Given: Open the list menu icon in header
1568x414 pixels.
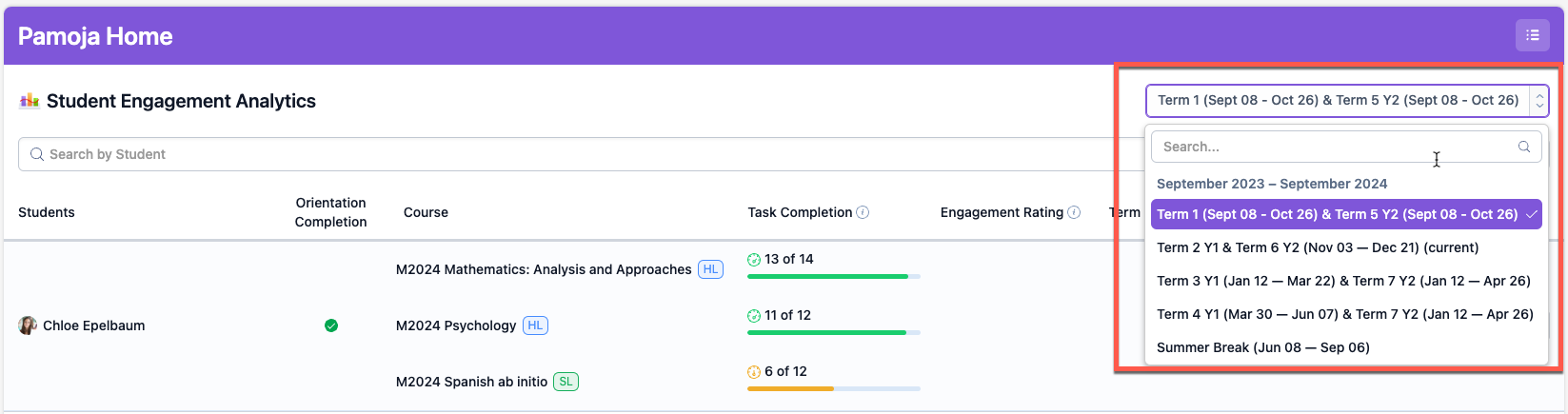Looking at the screenshot, I should coord(1532,35).
